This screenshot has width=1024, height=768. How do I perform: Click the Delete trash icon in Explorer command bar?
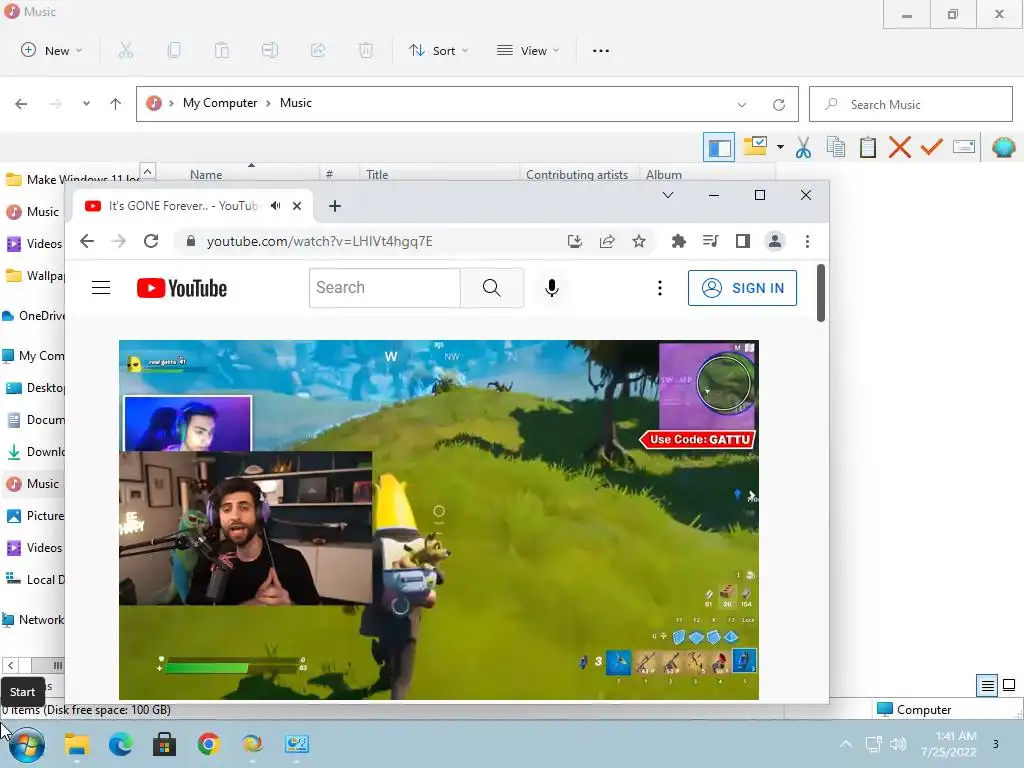click(x=366, y=50)
